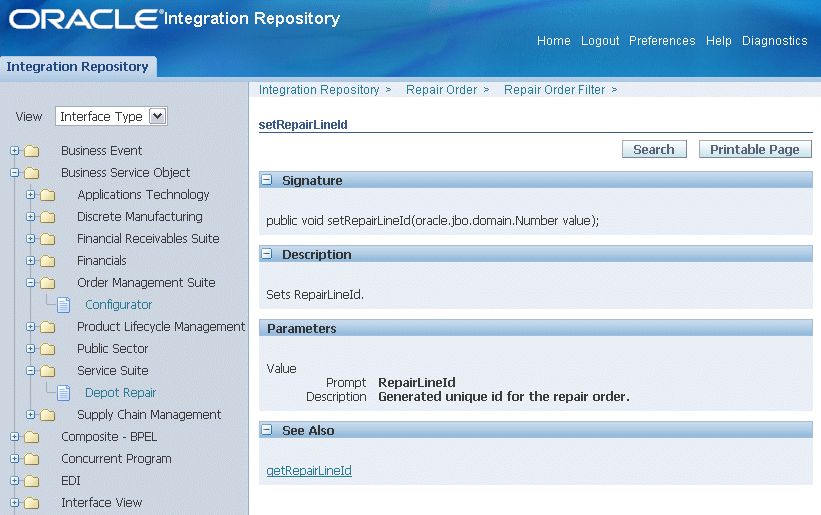Click the Applications Technology folder icon
This screenshot has height=515, width=821.
point(48,195)
